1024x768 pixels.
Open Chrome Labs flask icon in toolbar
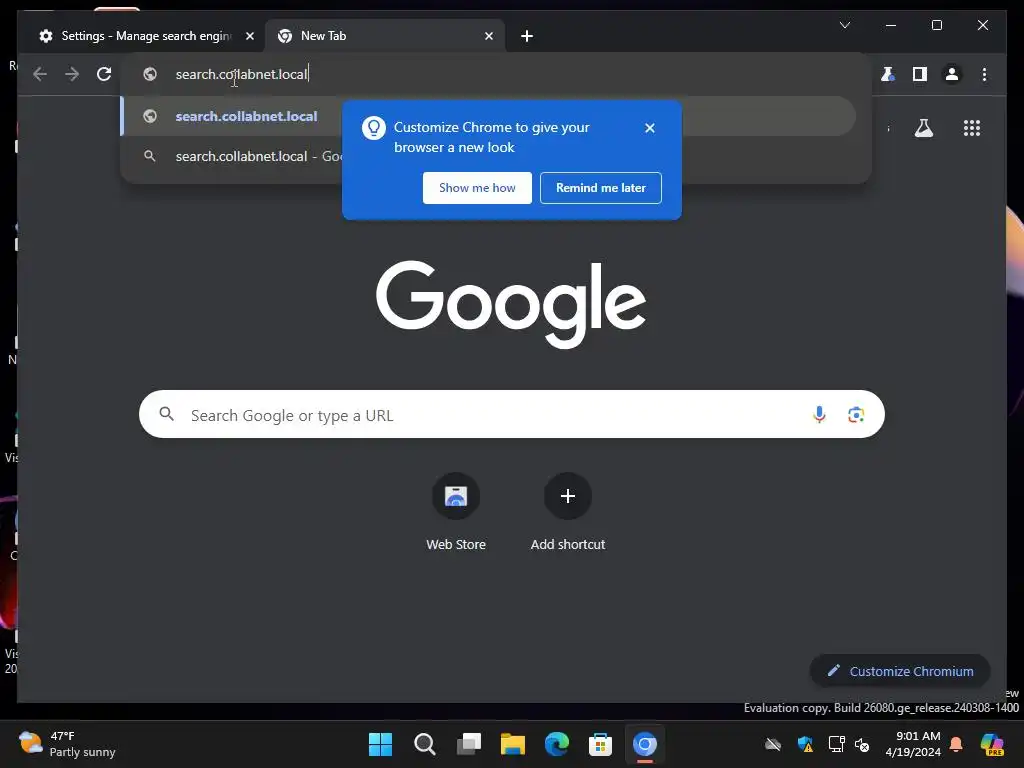(887, 74)
